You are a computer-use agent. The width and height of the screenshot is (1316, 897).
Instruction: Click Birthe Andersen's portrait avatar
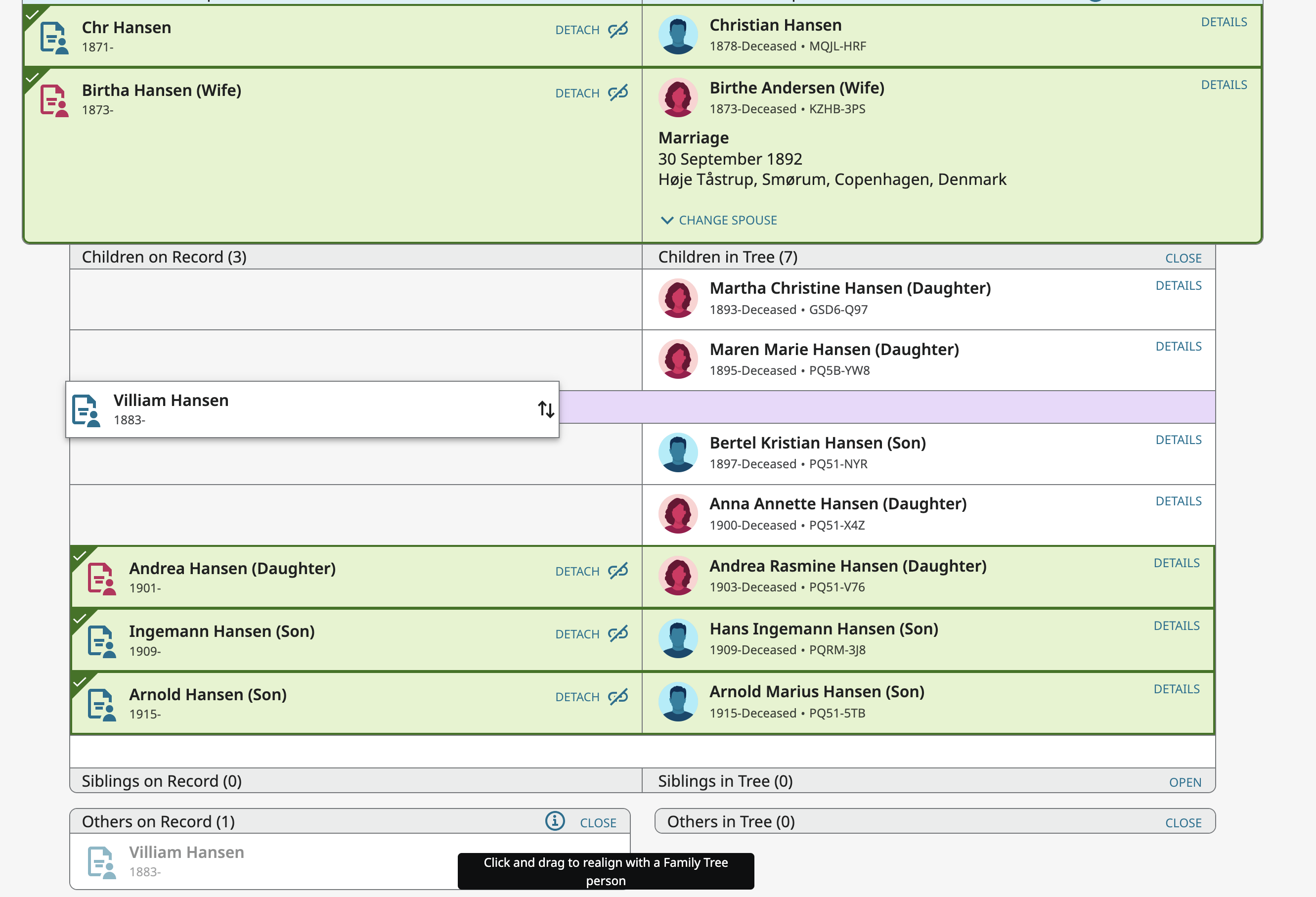coord(678,97)
